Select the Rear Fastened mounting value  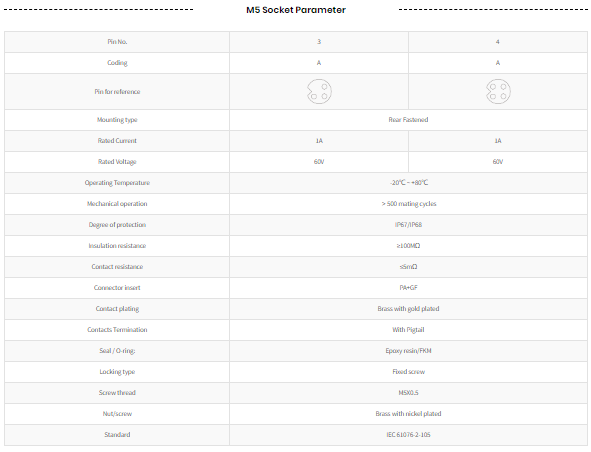[408, 120]
